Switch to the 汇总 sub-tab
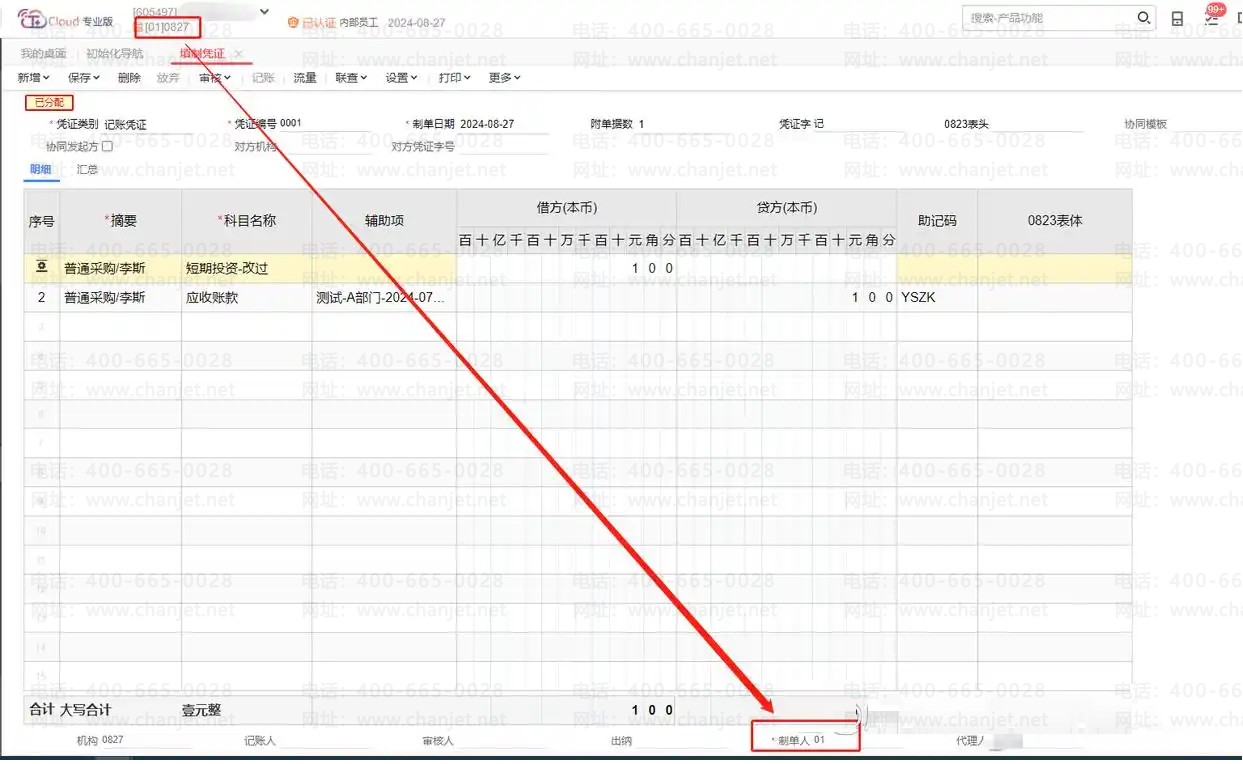 tap(88, 170)
